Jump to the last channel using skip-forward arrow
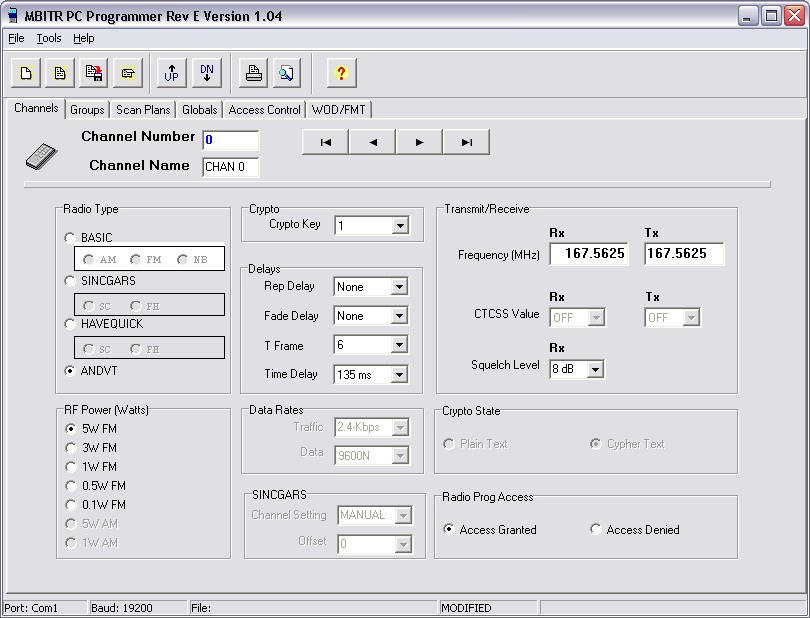 (x=466, y=142)
